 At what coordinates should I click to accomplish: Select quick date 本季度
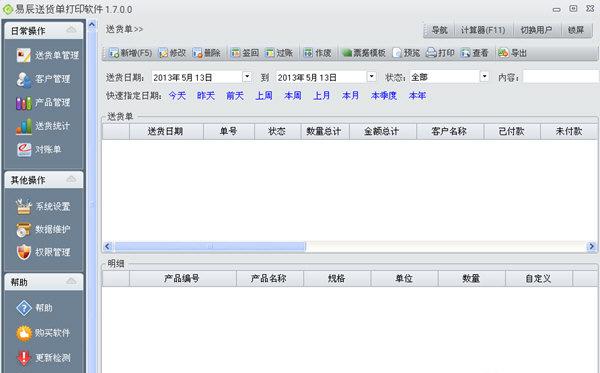pos(384,96)
